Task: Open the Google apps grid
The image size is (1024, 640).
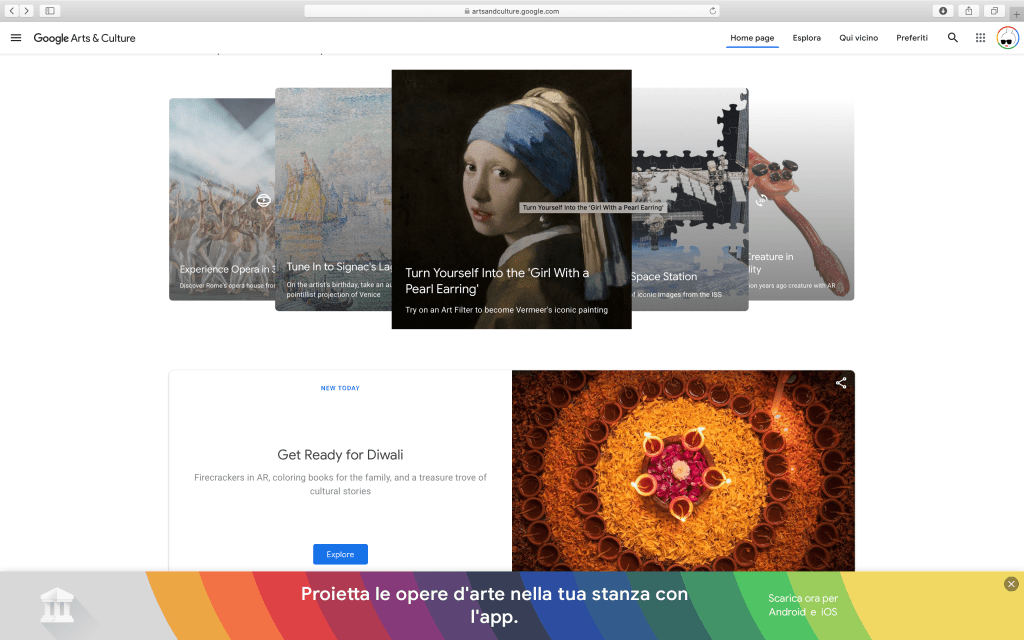Action: tap(980, 38)
